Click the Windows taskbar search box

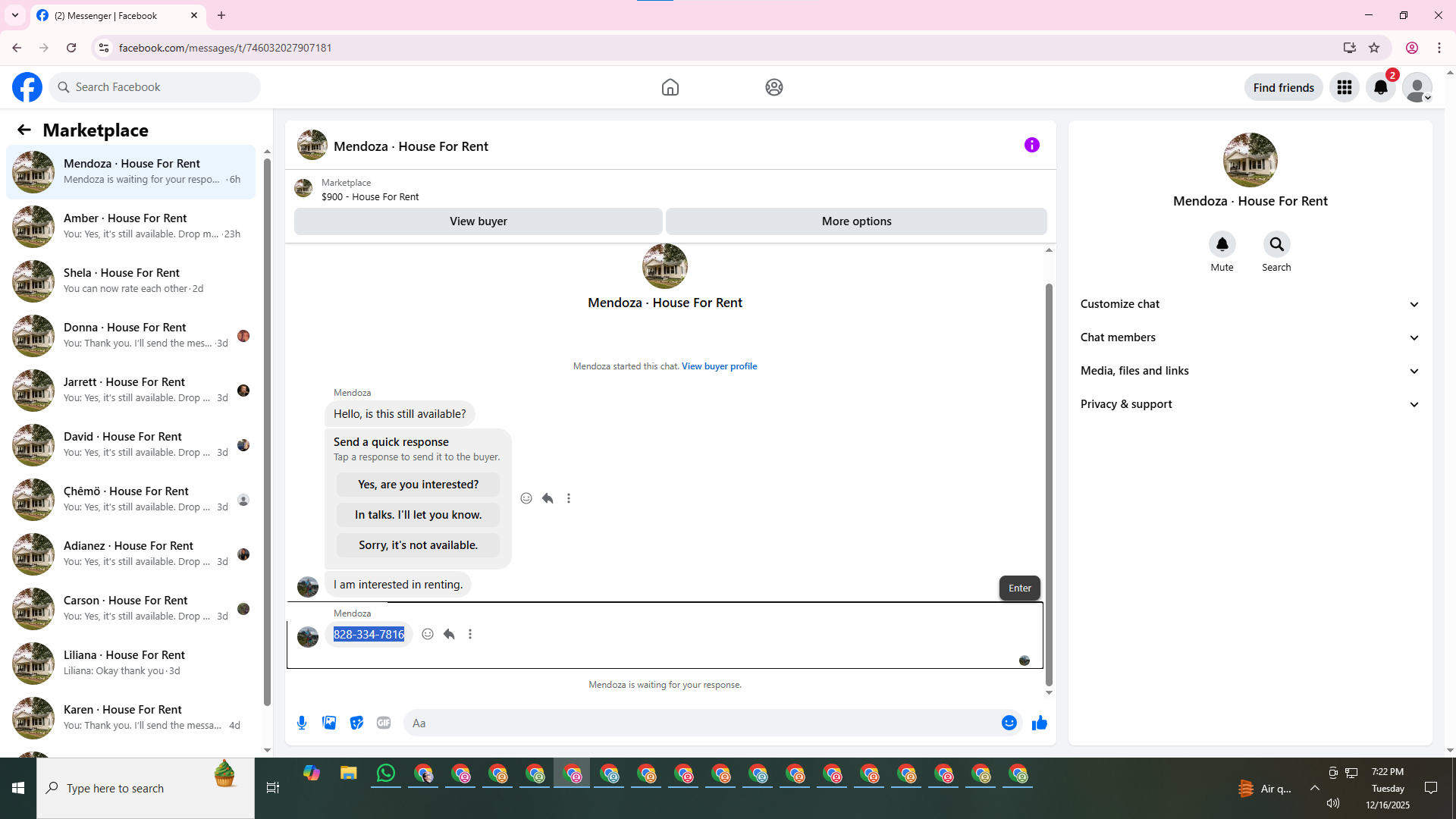(x=146, y=789)
